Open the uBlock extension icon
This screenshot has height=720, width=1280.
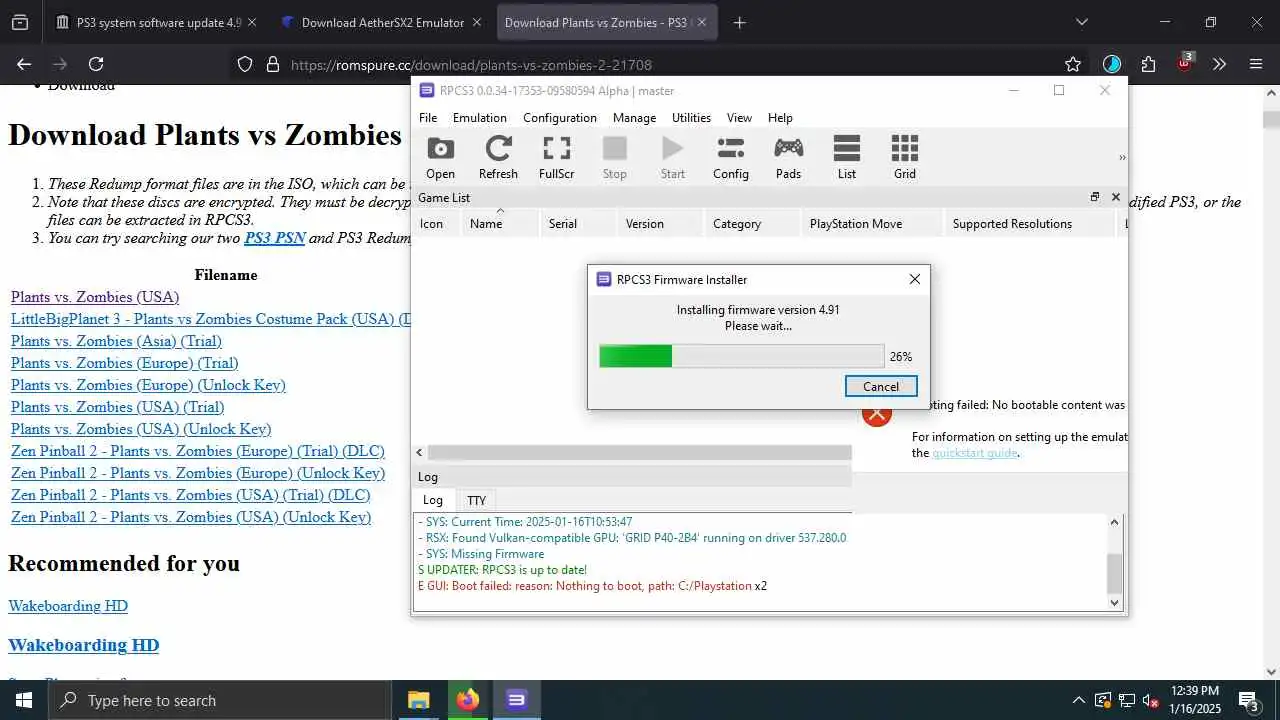(x=1185, y=63)
